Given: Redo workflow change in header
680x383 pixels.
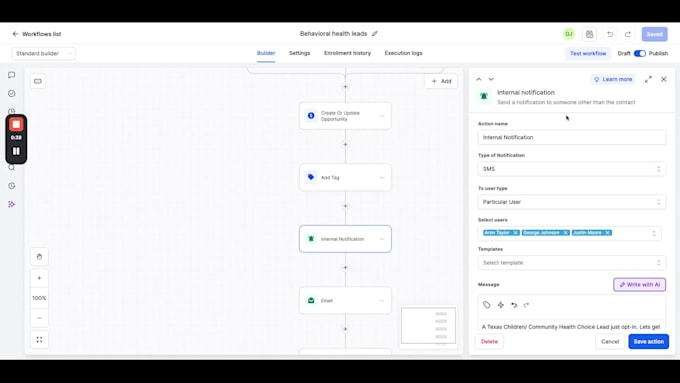Looking at the screenshot, I should (x=628, y=34).
